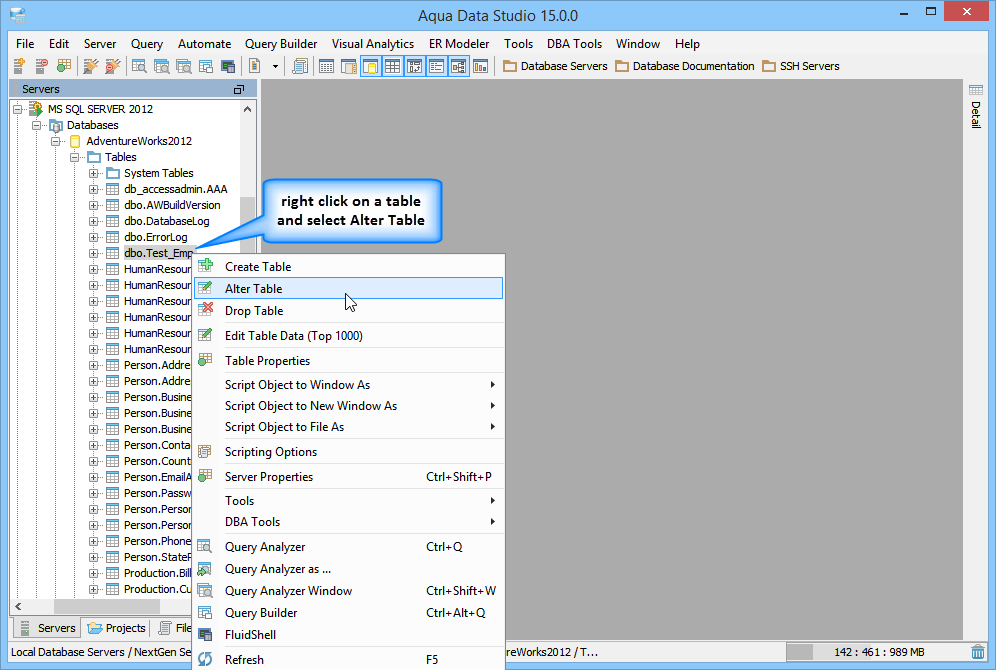Toggle the plain grid view button in toolbar
The width and height of the screenshot is (996, 670).
pyautogui.click(x=393, y=66)
